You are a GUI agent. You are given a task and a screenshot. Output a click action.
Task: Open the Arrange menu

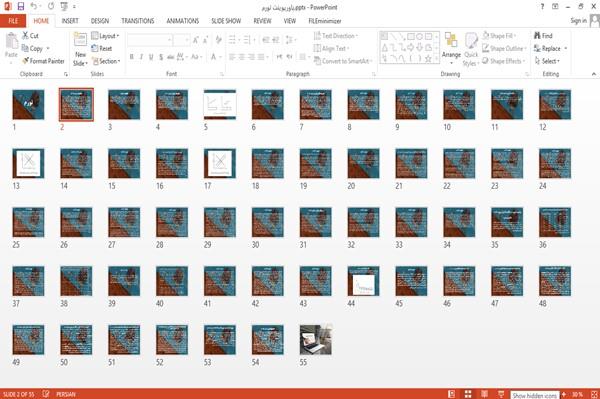pyautogui.click(x=452, y=49)
